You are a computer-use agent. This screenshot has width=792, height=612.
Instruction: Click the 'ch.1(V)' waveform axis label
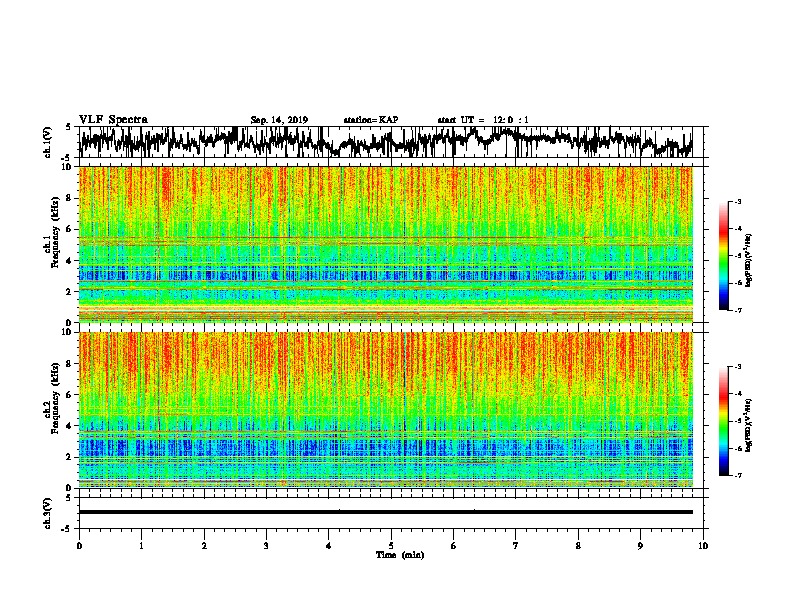pos(47,142)
